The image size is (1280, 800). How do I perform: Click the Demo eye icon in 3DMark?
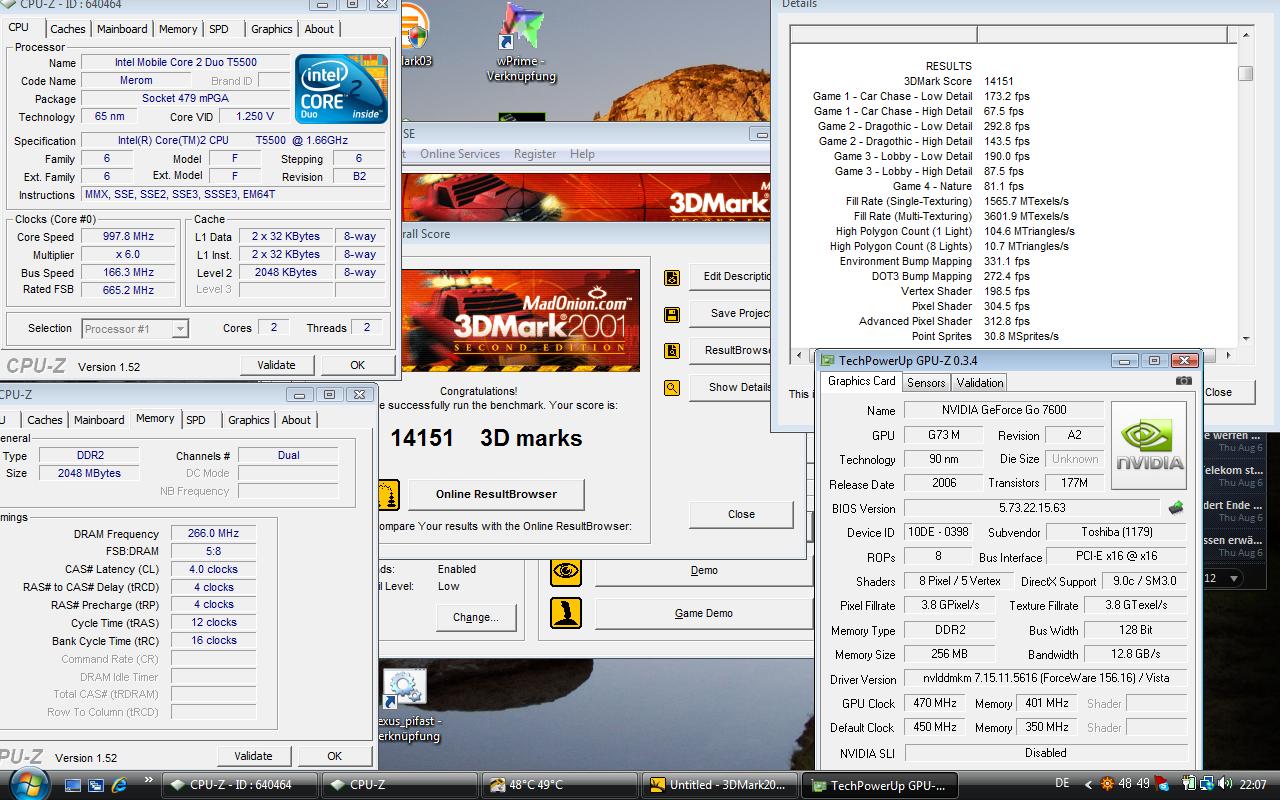point(566,570)
